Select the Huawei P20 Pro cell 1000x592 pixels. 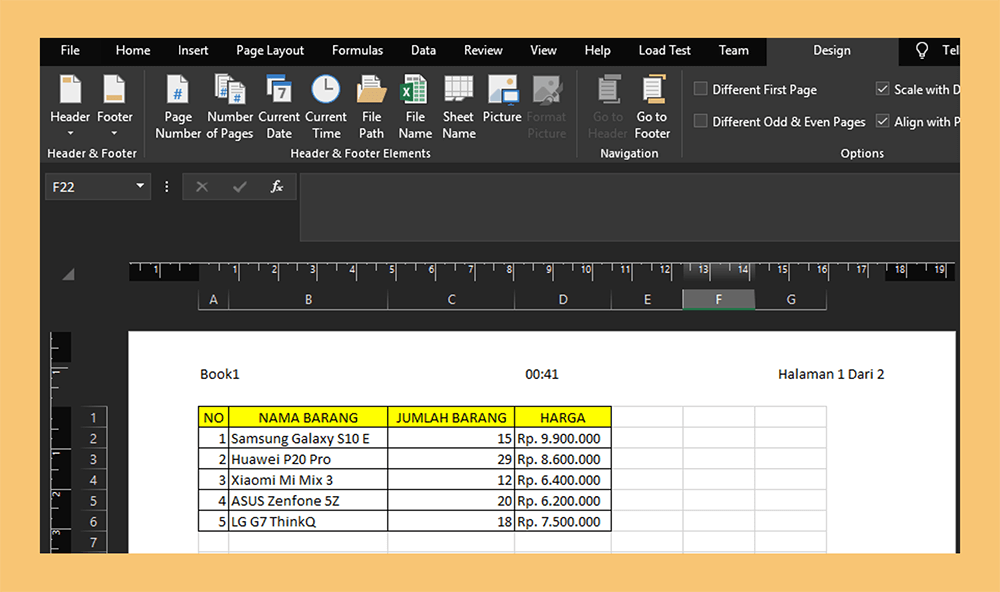point(308,459)
